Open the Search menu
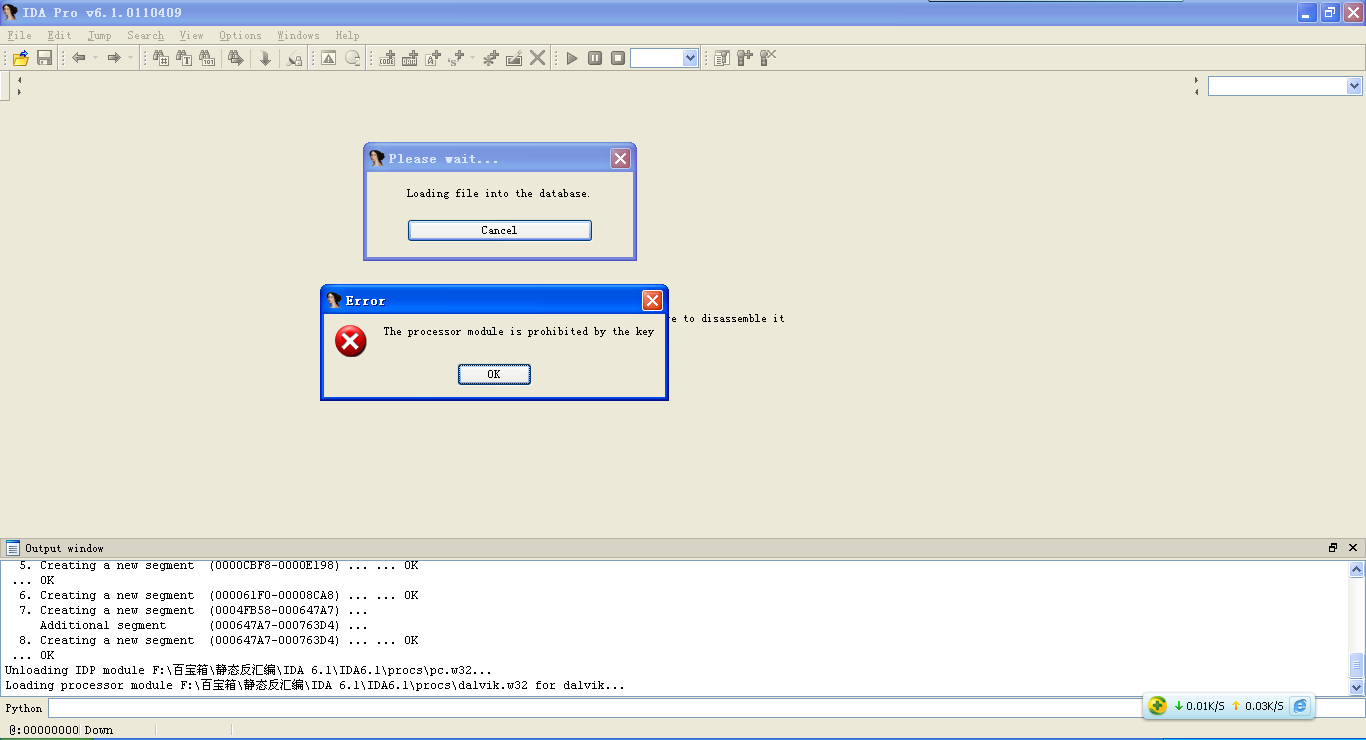Viewport: 1366px width, 740px height. pyautogui.click(x=146, y=36)
